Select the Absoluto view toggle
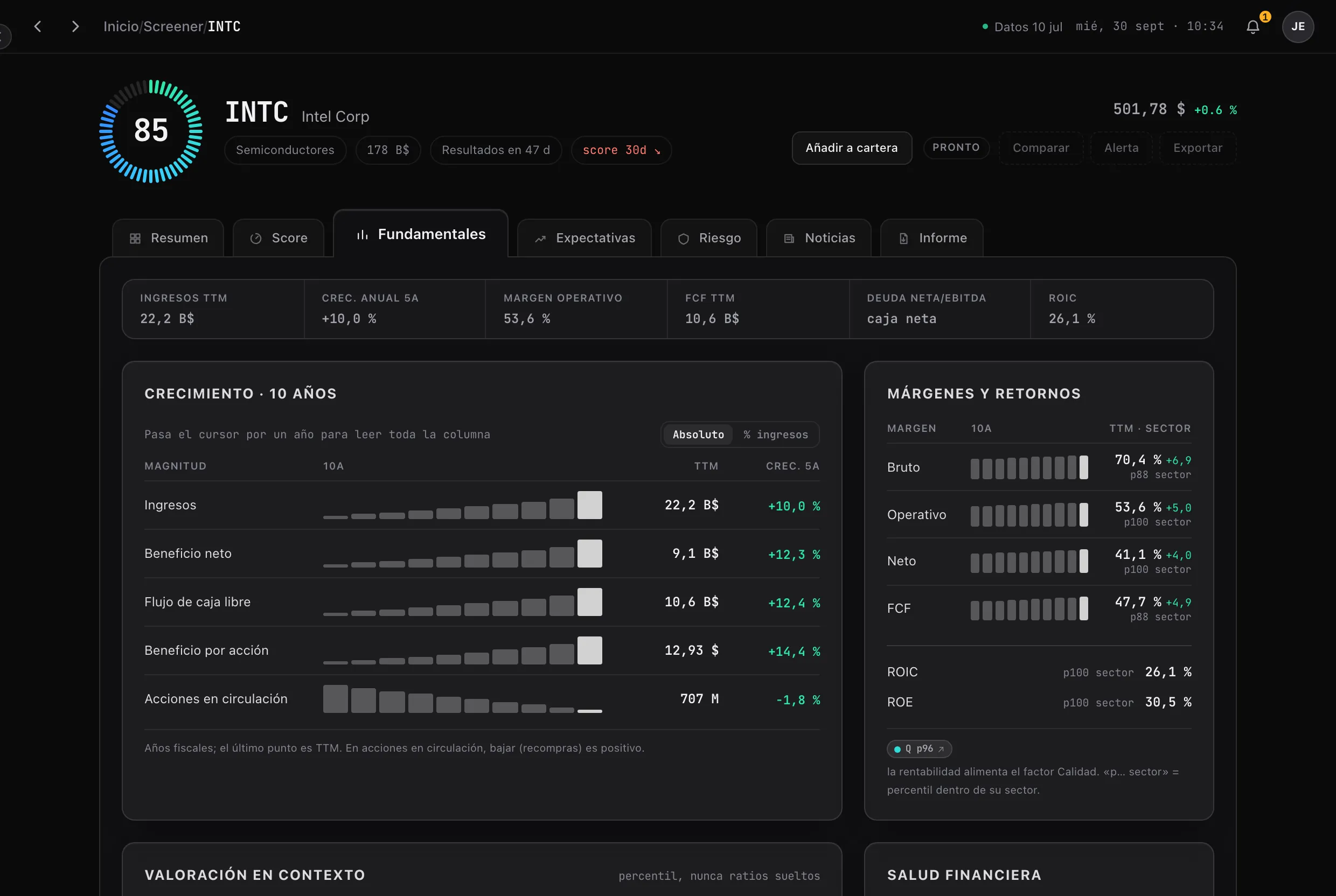The height and width of the screenshot is (896, 1336). [698, 435]
